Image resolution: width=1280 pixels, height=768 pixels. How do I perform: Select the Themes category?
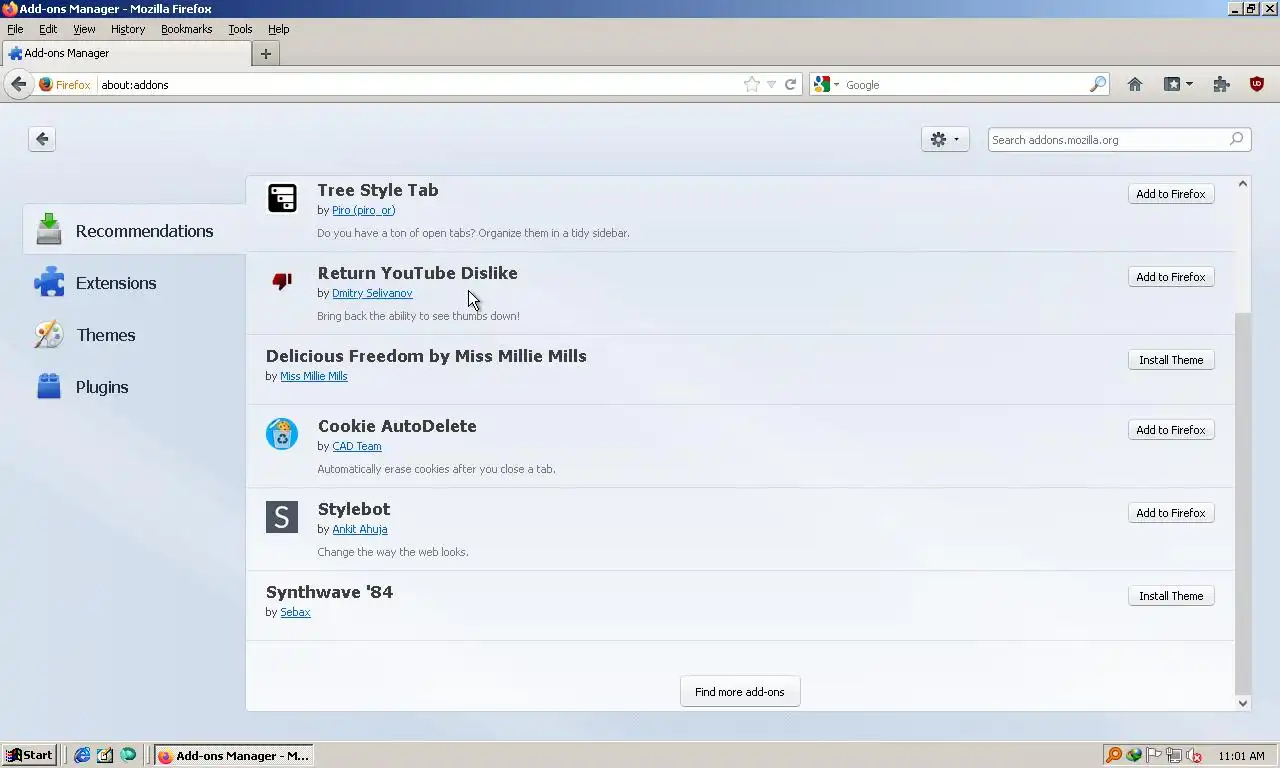pos(134,335)
